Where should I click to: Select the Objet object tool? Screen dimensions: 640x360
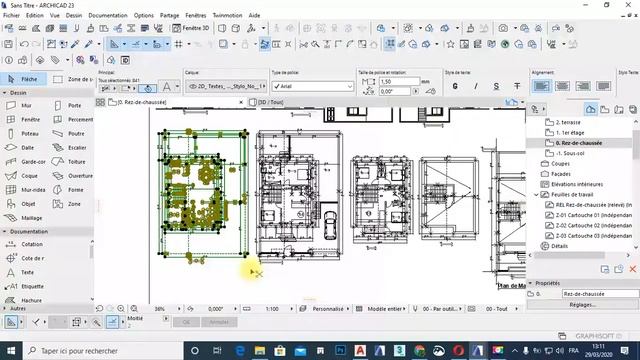(x=22, y=204)
